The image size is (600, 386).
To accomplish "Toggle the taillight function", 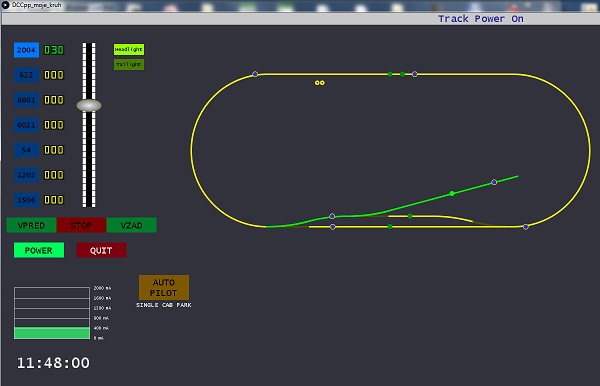I will pos(129,64).
